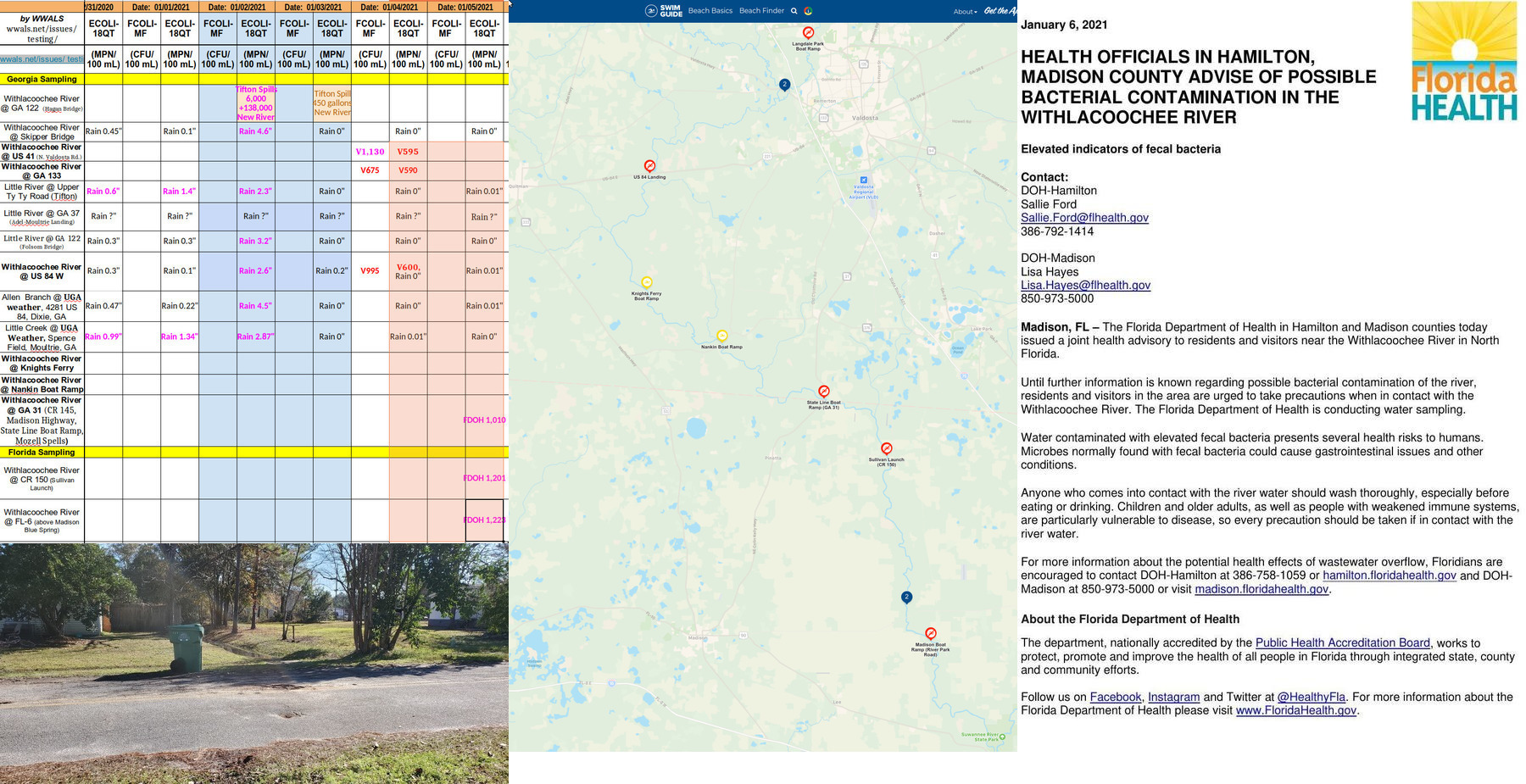This screenshot has height=784, width=1526.
Task: Select the 'Little River @ GA 37' row label
Action: click(42, 217)
